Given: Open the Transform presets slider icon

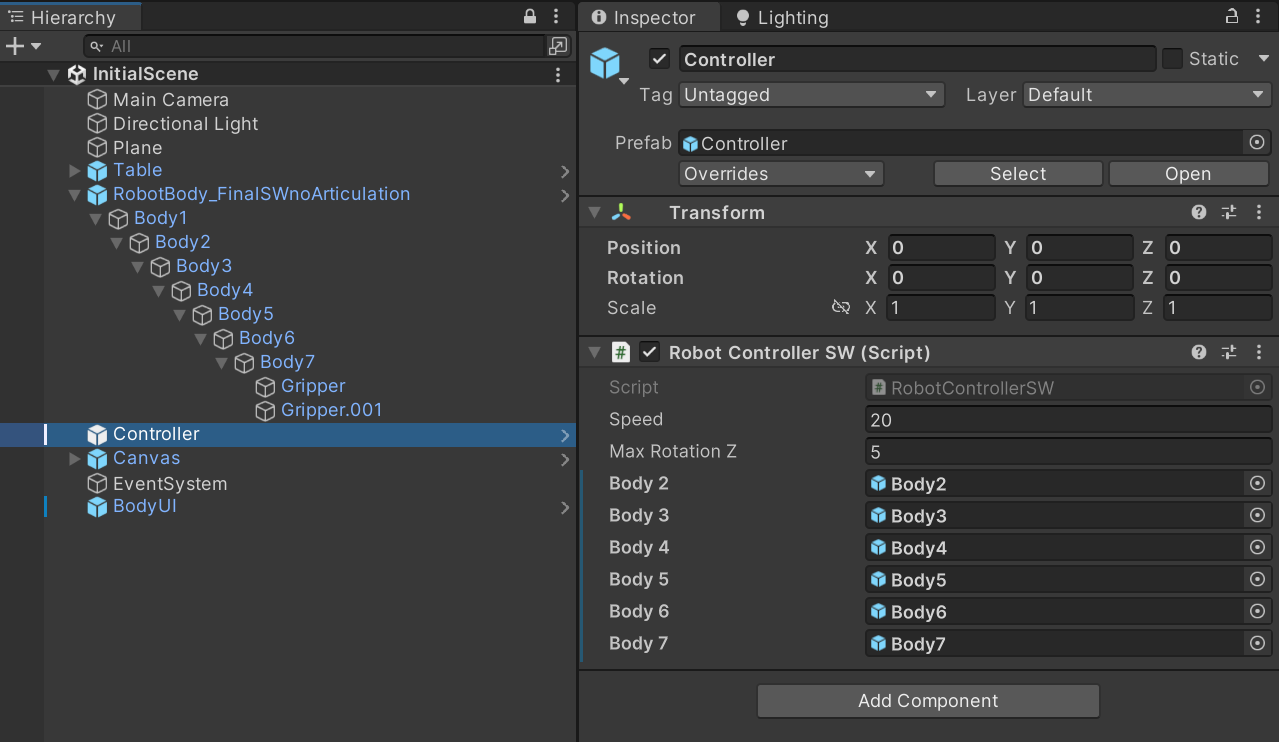Looking at the screenshot, I should (1229, 213).
